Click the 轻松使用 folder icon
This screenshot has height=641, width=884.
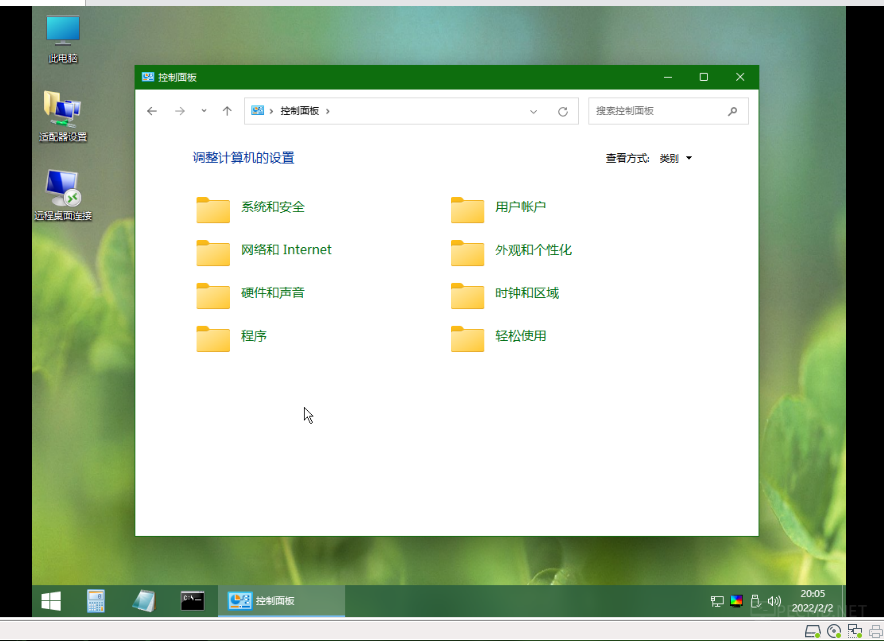click(x=467, y=338)
